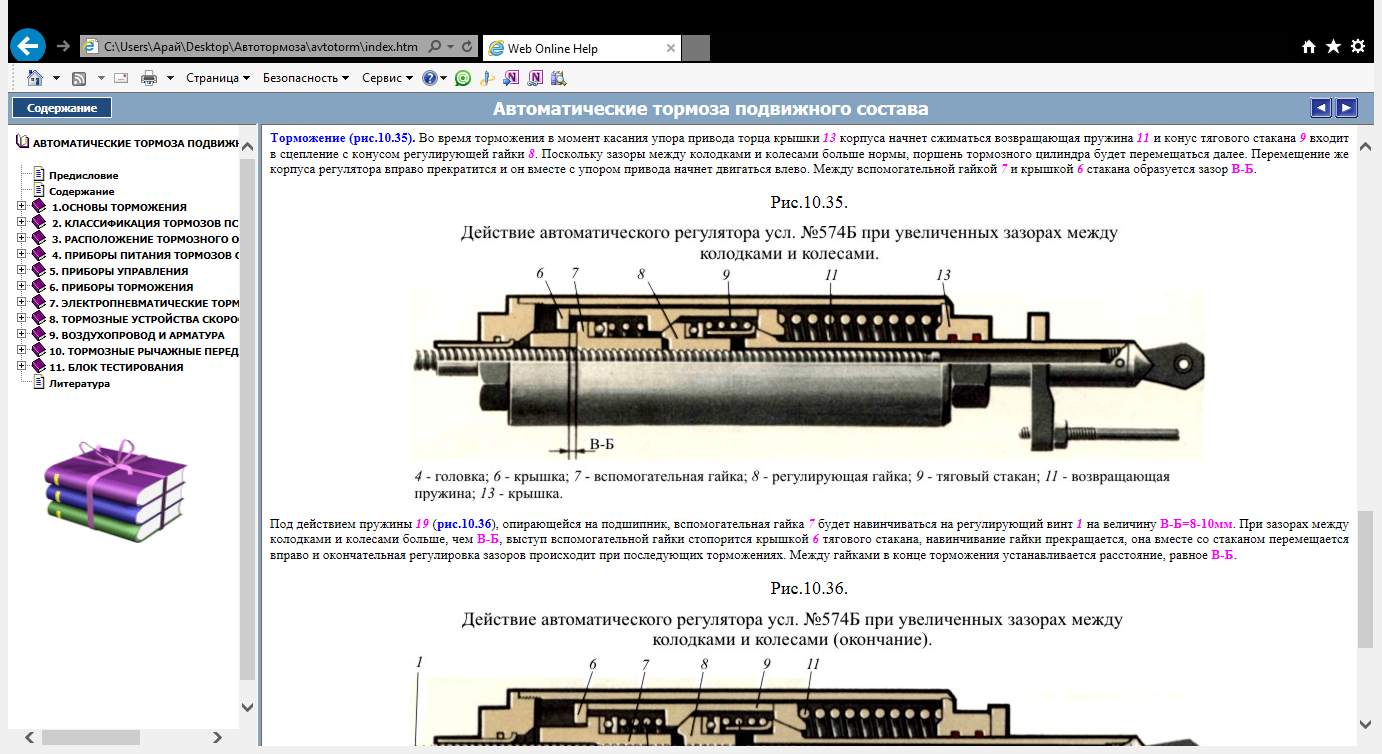Viewport: 1382px width, 754px height.
Task: Select the Web Online Help tab
Action: [582, 48]
